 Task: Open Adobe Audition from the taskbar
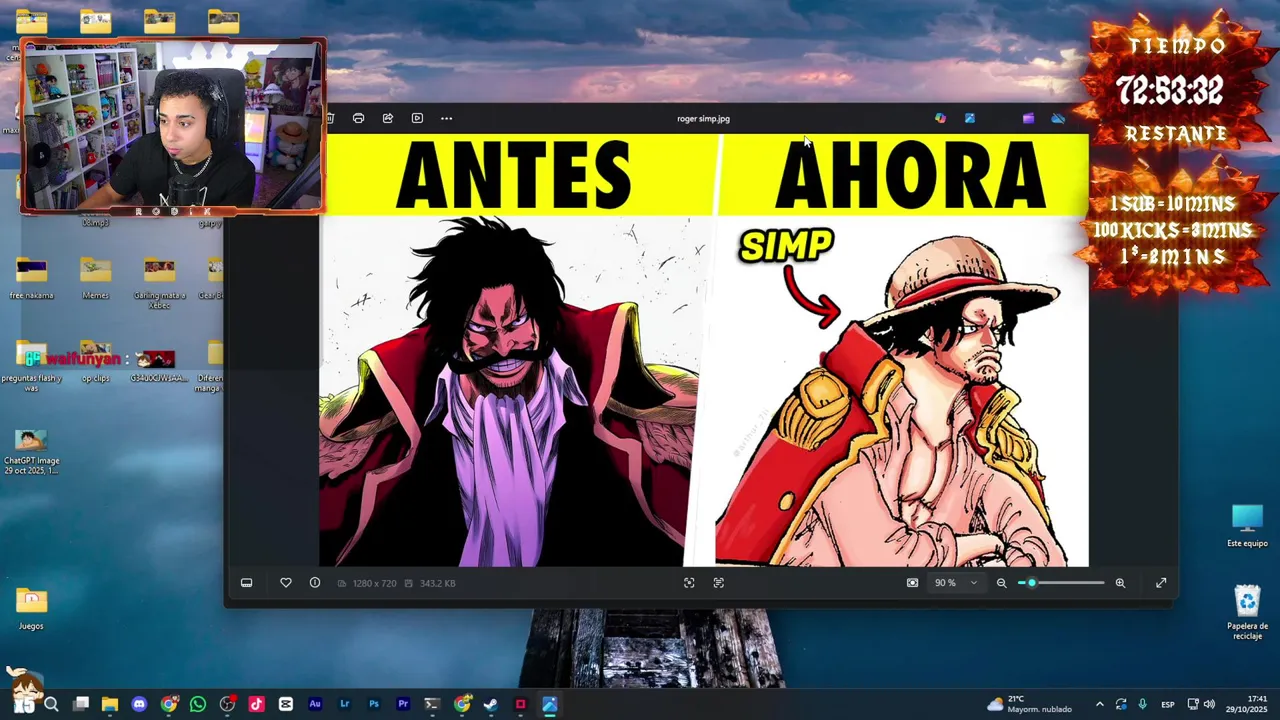tap(315, 704)
